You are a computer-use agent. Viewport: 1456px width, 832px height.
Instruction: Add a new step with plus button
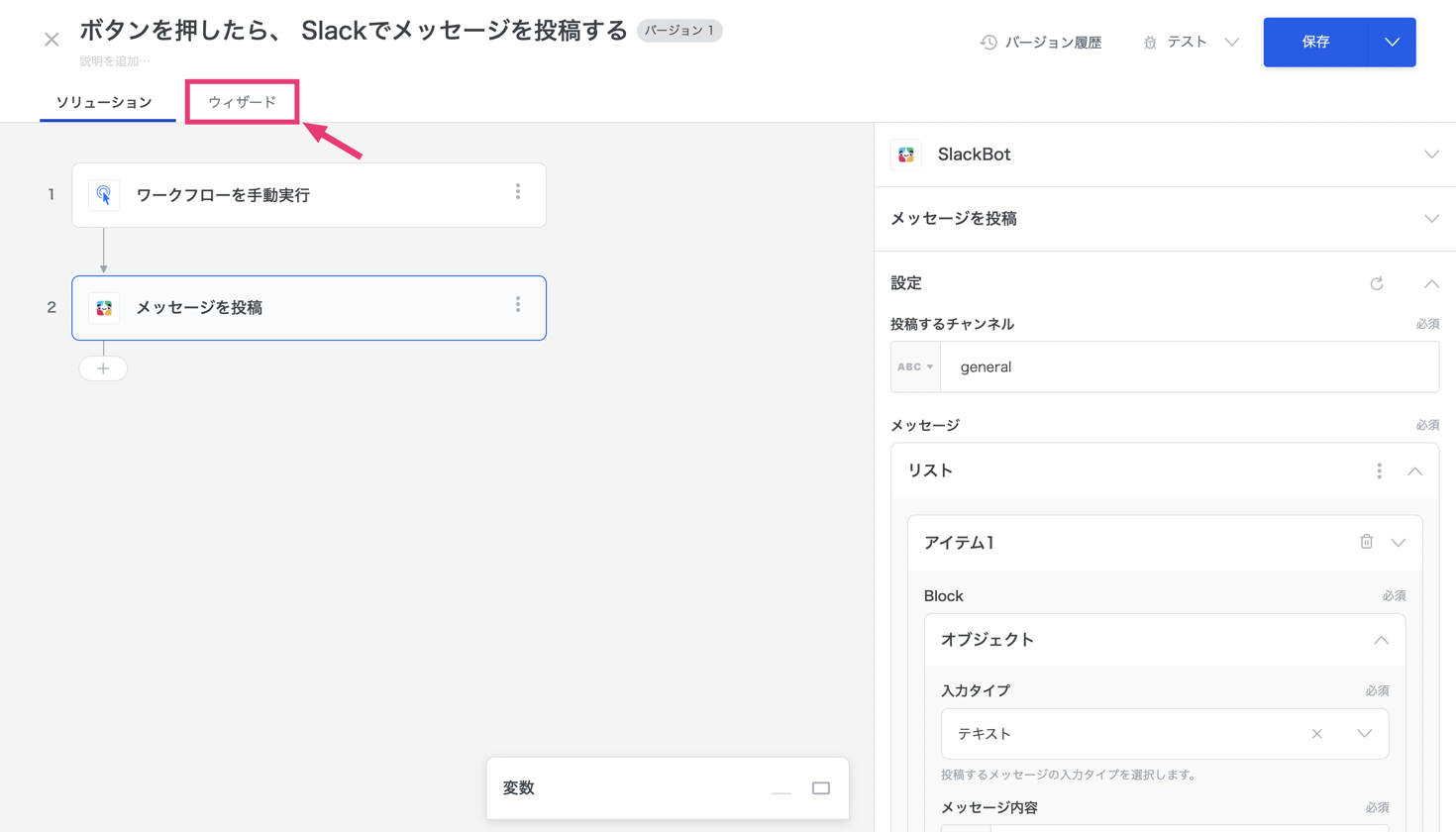coord(103,368)
